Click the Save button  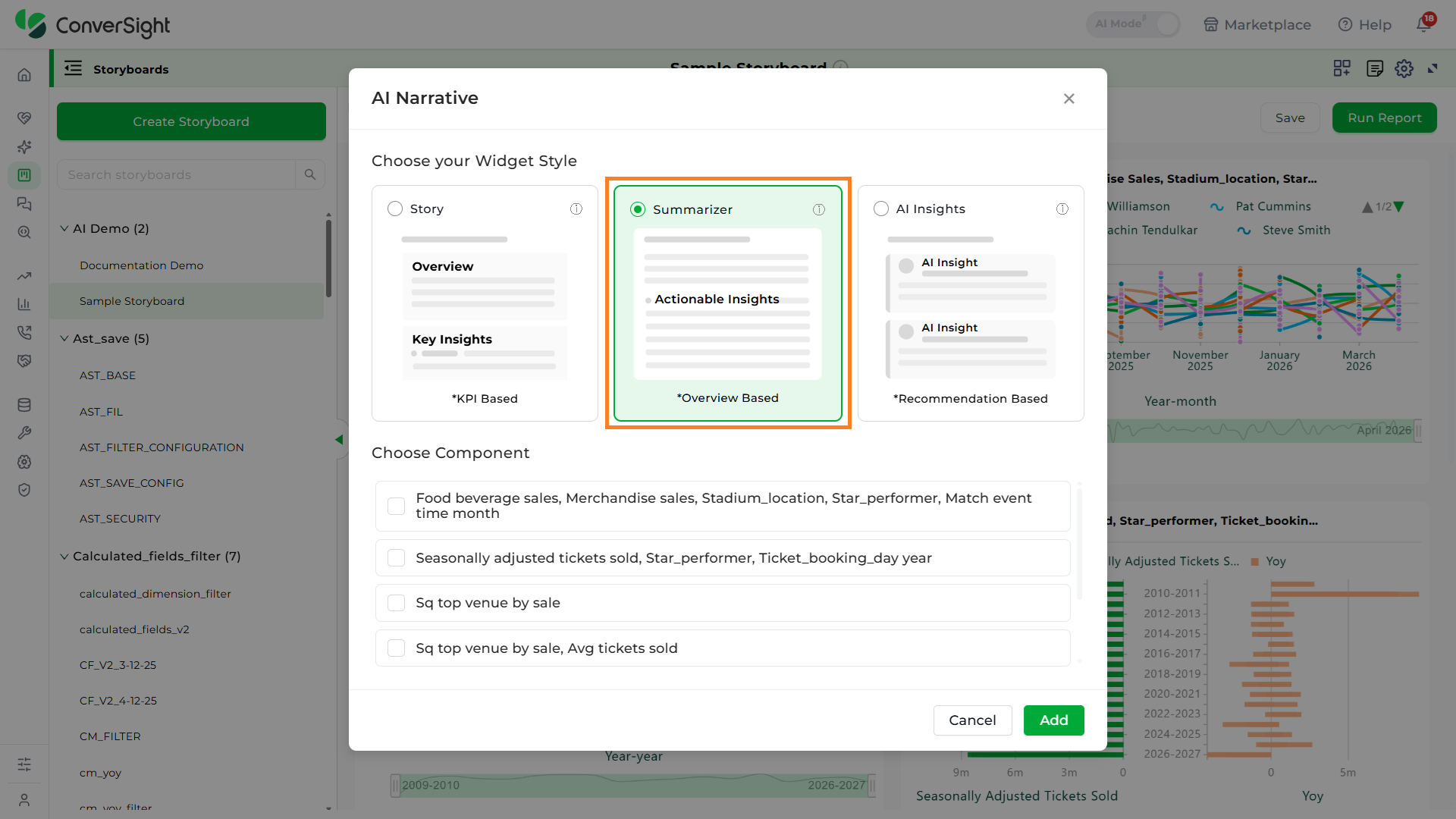(1290, 118)
